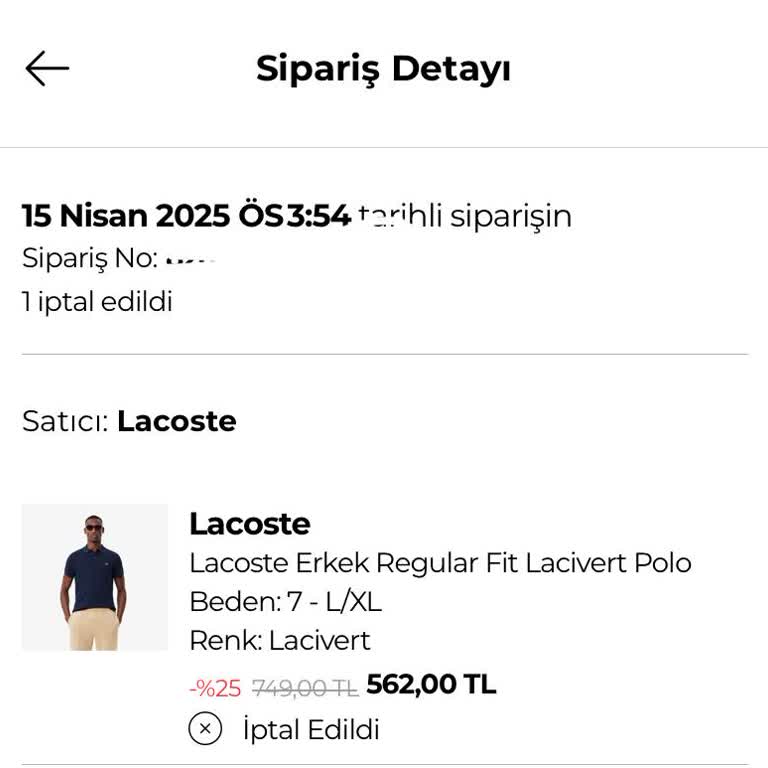Viewport: 768px width, 768px height.
Task: Tap the '1 iptal edildi' summary text
Action: 97,301
